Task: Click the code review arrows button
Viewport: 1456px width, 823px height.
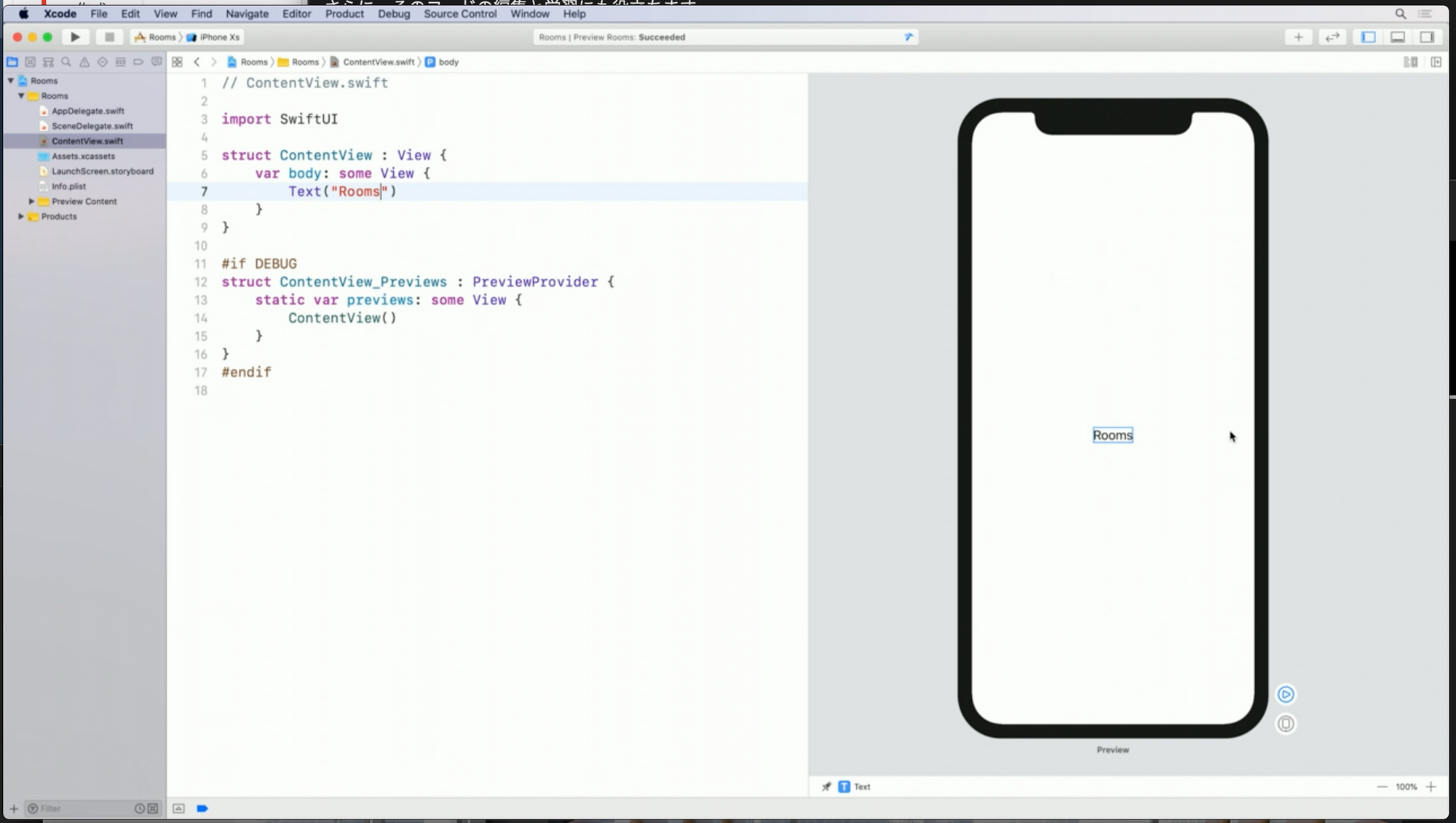Action: pos(1332,37)
